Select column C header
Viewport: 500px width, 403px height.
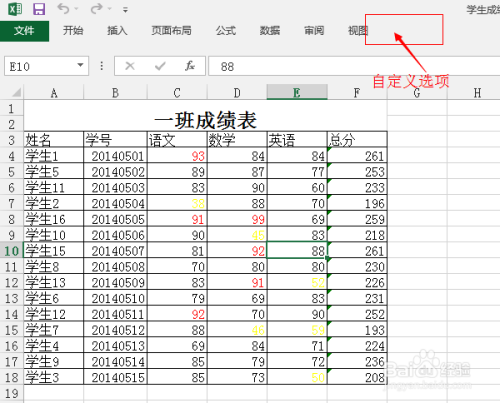tap(177, 93)
